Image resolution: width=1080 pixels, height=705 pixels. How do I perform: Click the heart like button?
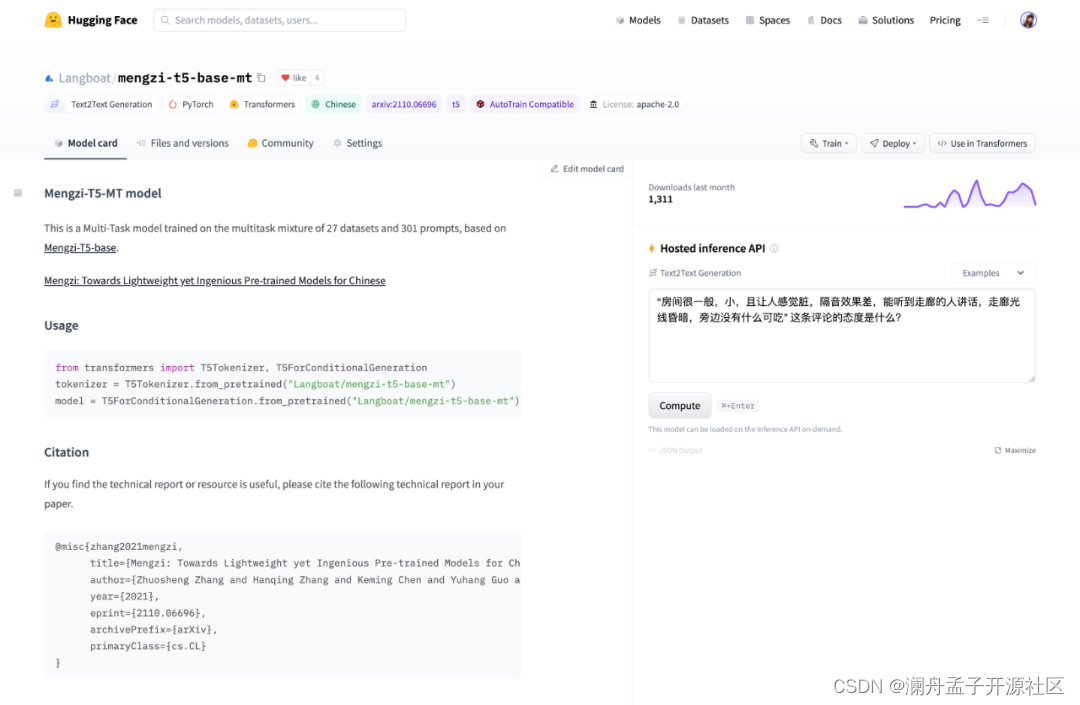[x=293, y=78]
